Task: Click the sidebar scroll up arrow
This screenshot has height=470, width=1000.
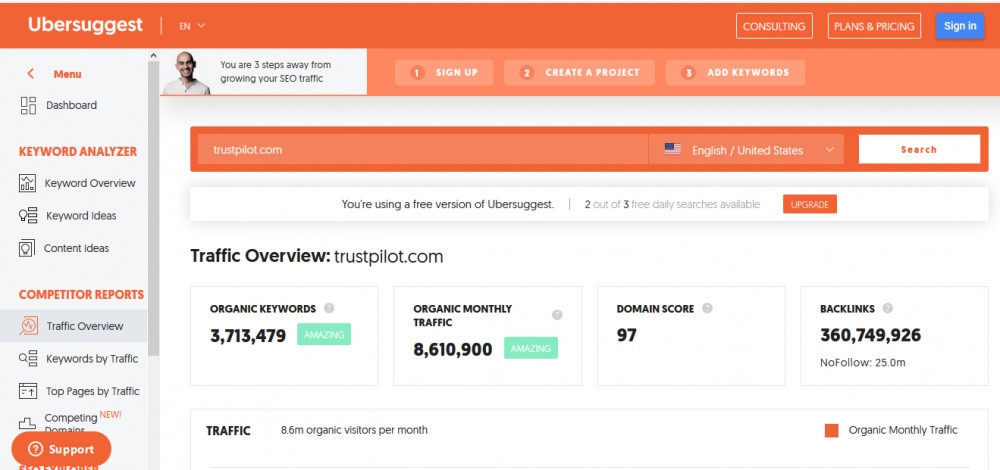Action: [x=153, y=55]
